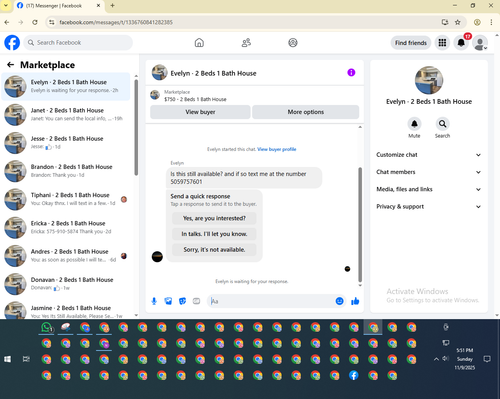
Task: Open the Facebook app icon in taskbar
Action: (x=354, y=375)
